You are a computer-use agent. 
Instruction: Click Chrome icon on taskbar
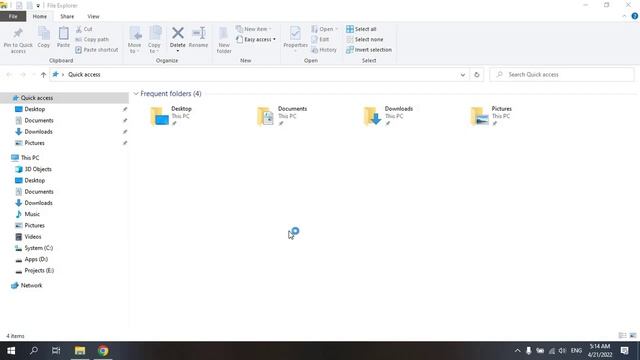coord(103,351)
